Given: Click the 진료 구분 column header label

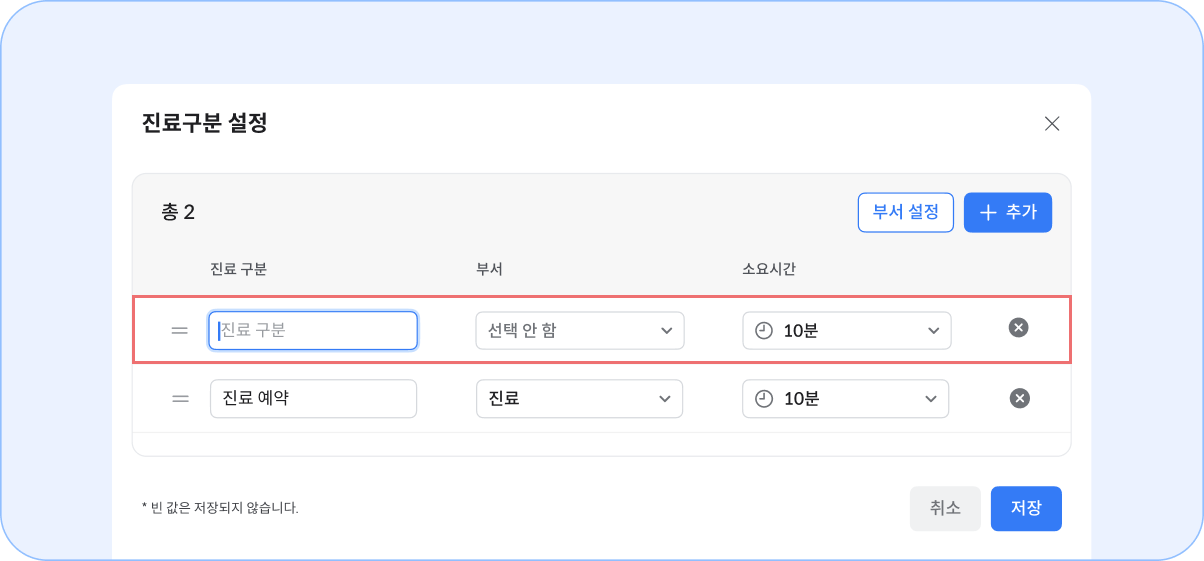Looking at the screenshot, I should [x=238, y=268].
